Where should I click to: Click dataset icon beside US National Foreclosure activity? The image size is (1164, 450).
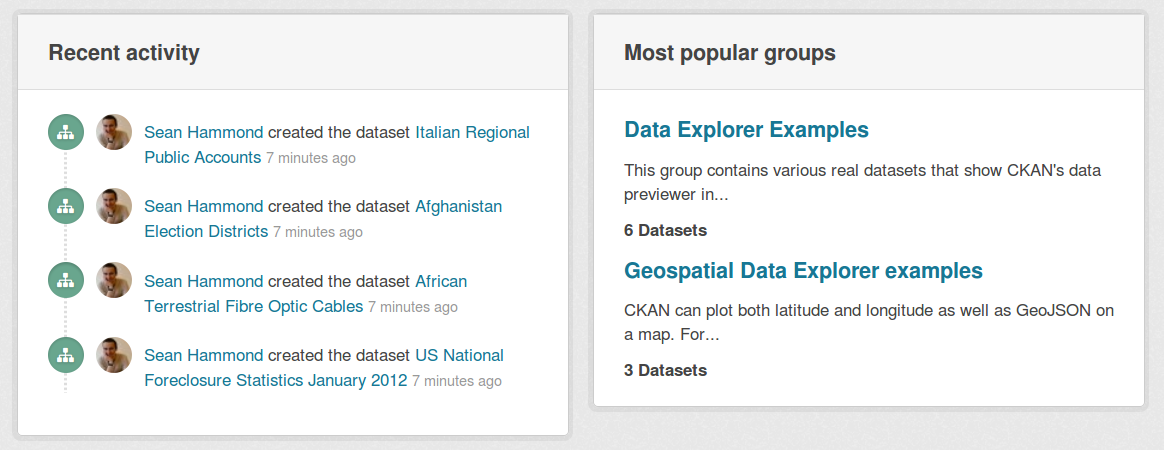point(66,355)
